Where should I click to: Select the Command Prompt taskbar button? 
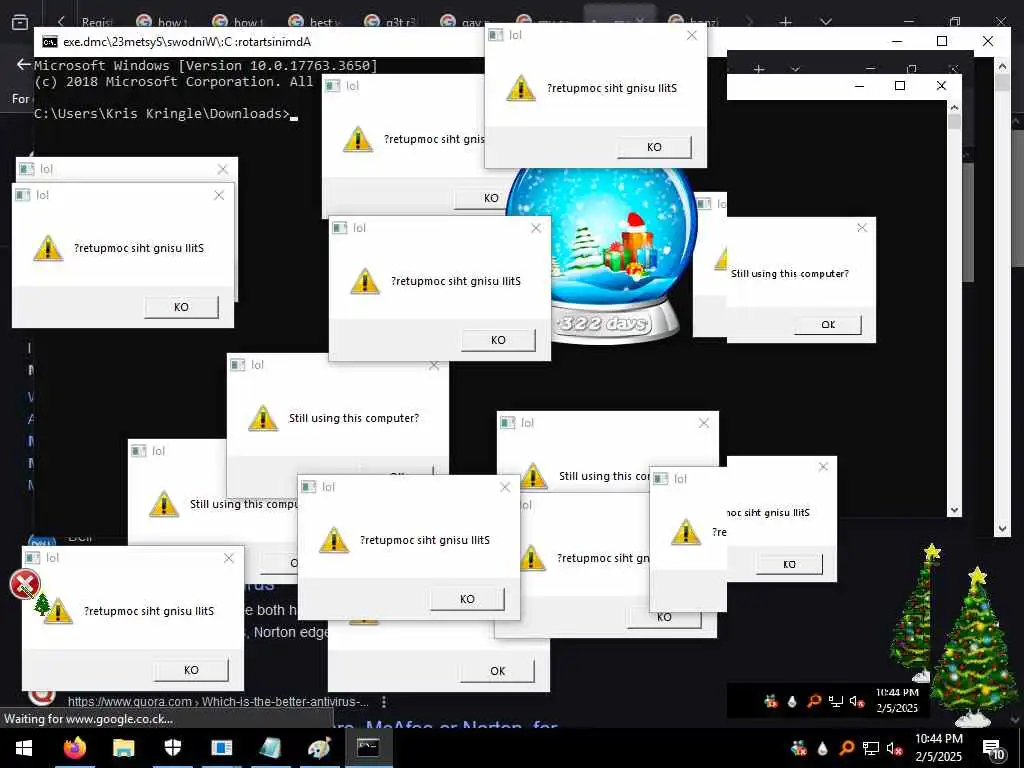pos(368,748)
